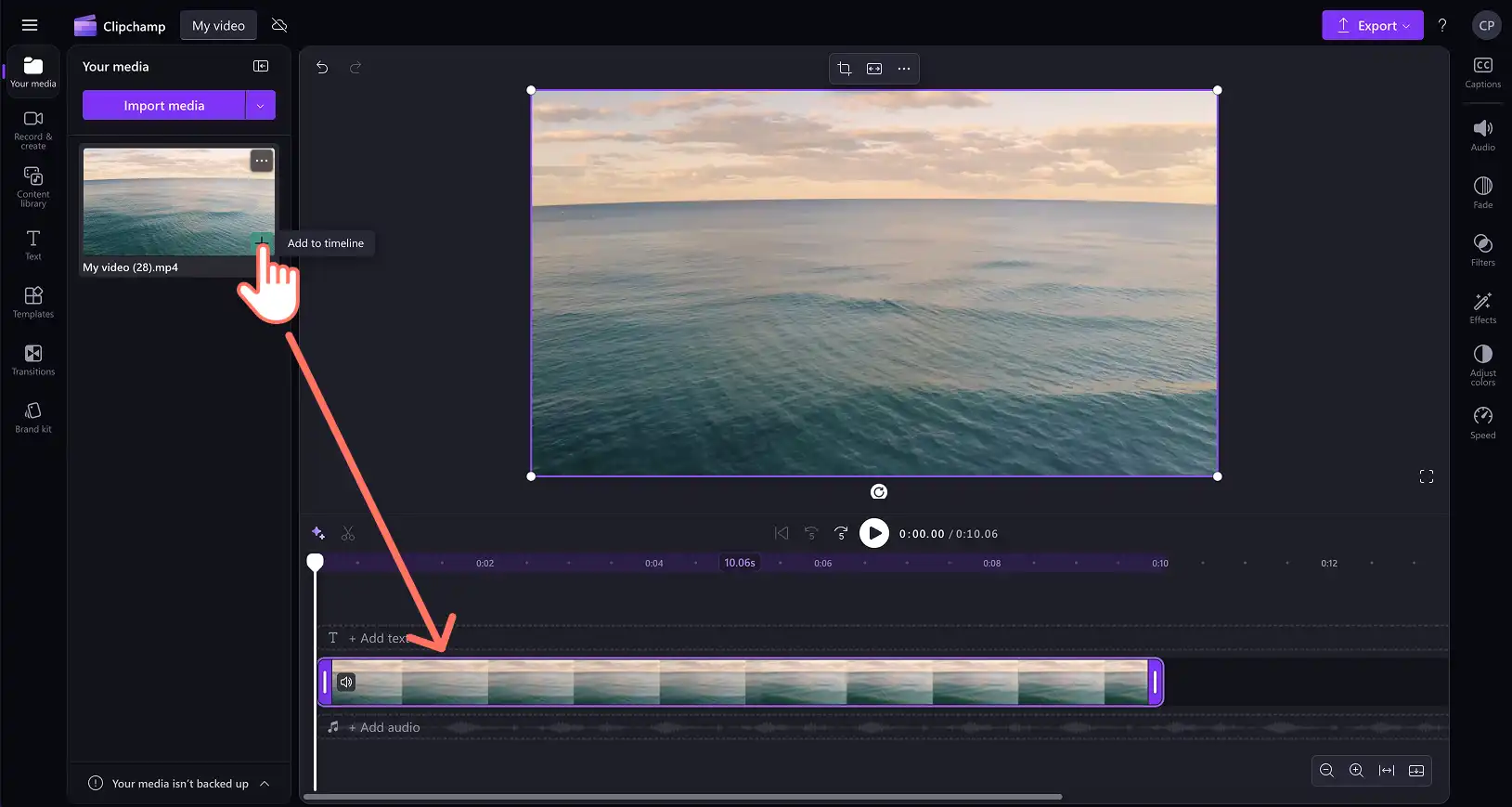The image size is (1512, 807).
Task: Click the rotate handle below the preview
Action: pyautogui.click(x=879, y=492)
